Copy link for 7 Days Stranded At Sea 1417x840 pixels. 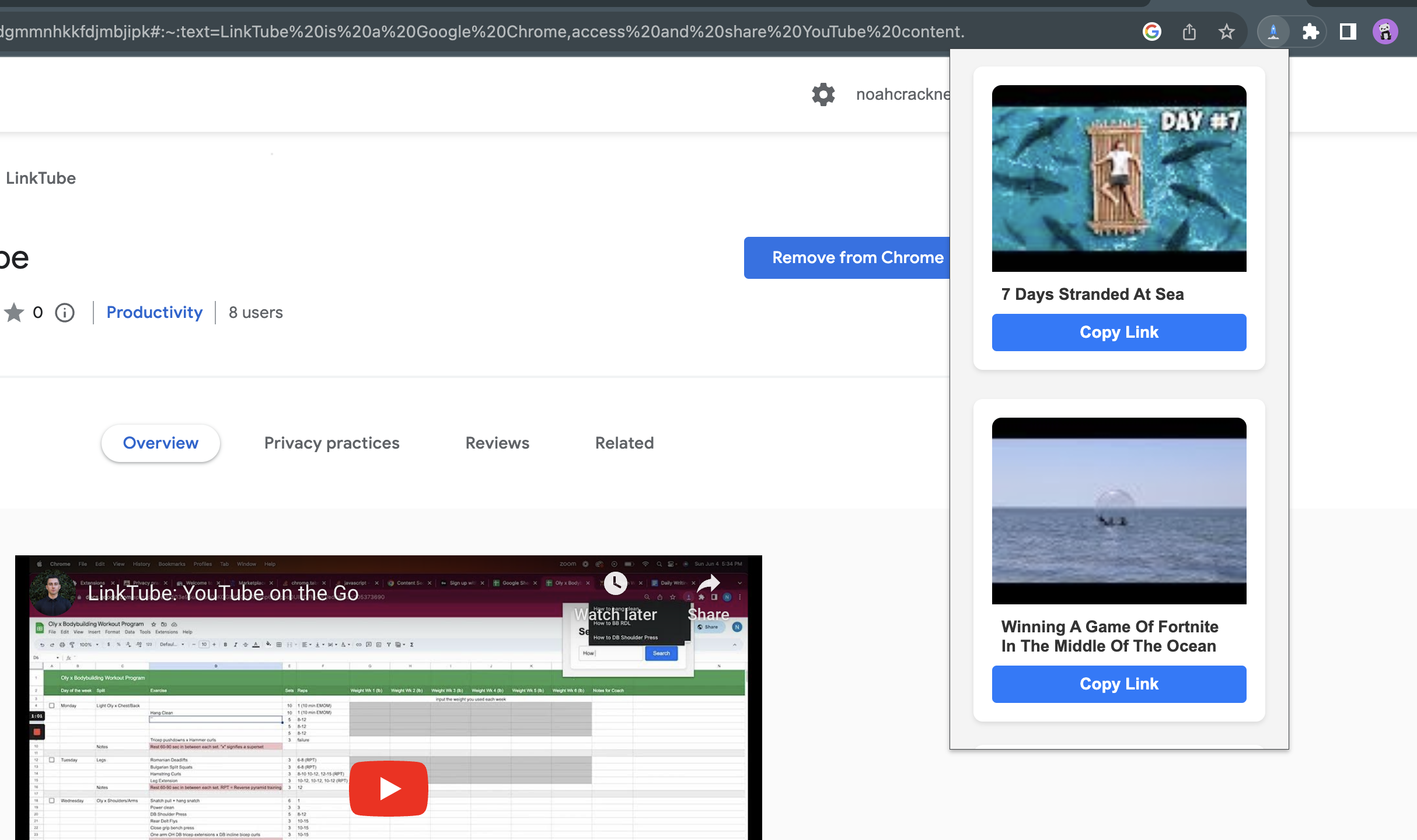coord(1119,332)
